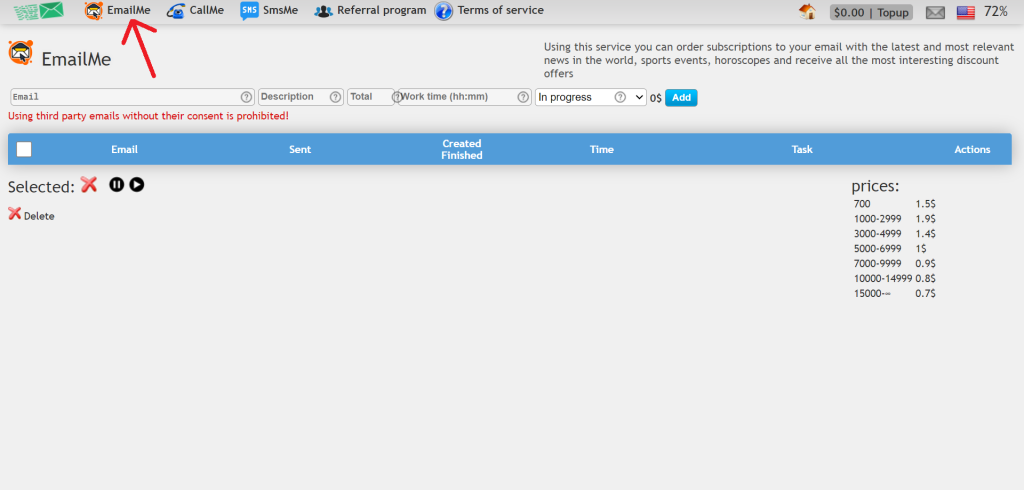This screenshot has width=1024, height=490.
Task: Show help icon inside status dropdown
Action: [620, 97]
